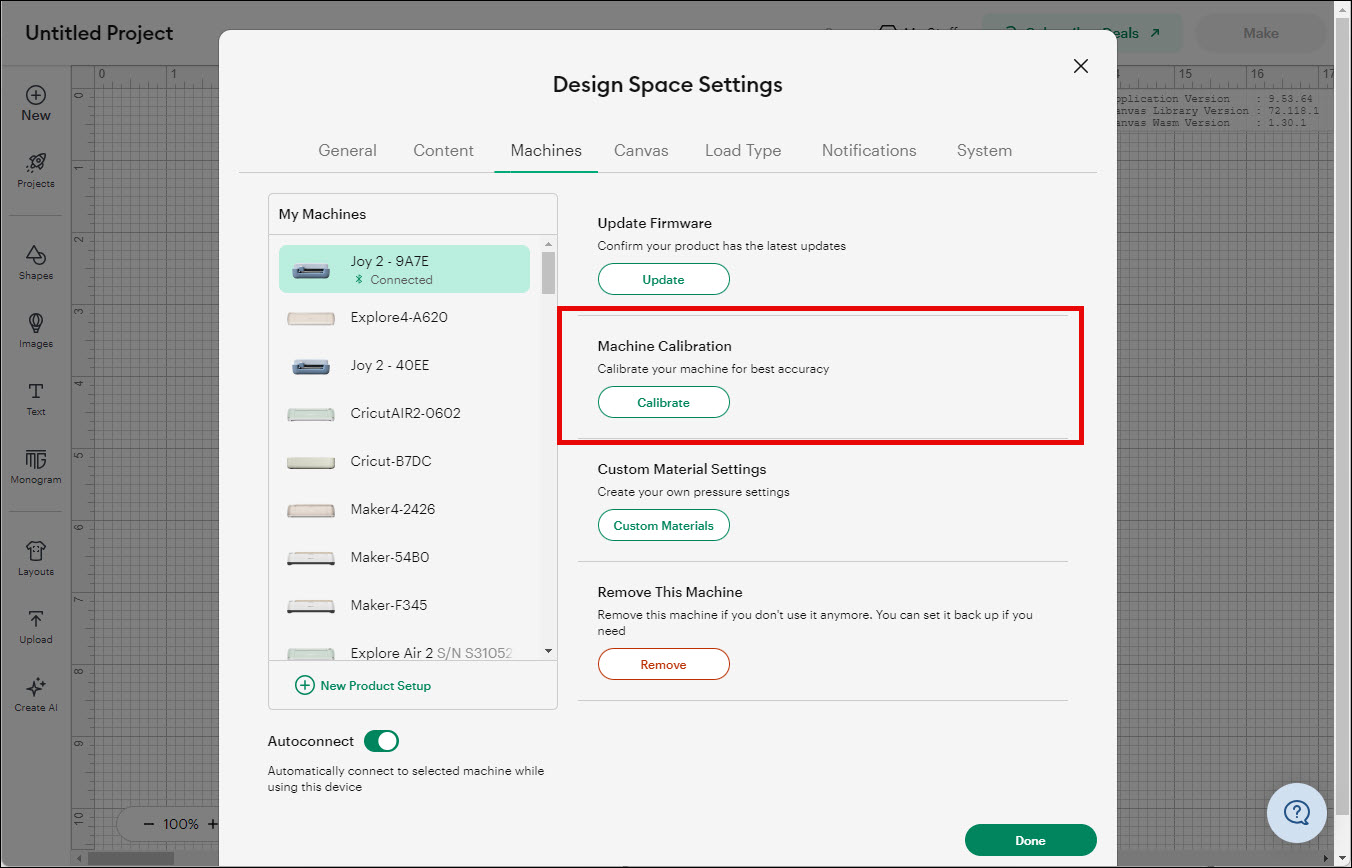Switch to the General settings tab
The image size is (1352, 868).
point(347,150)
